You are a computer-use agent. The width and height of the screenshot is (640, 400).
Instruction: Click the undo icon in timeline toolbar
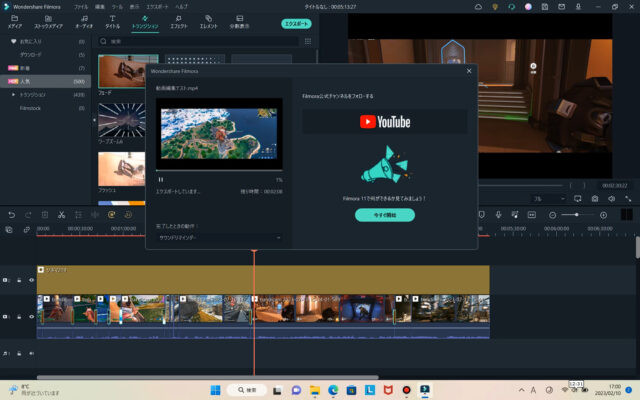[11, 215]
